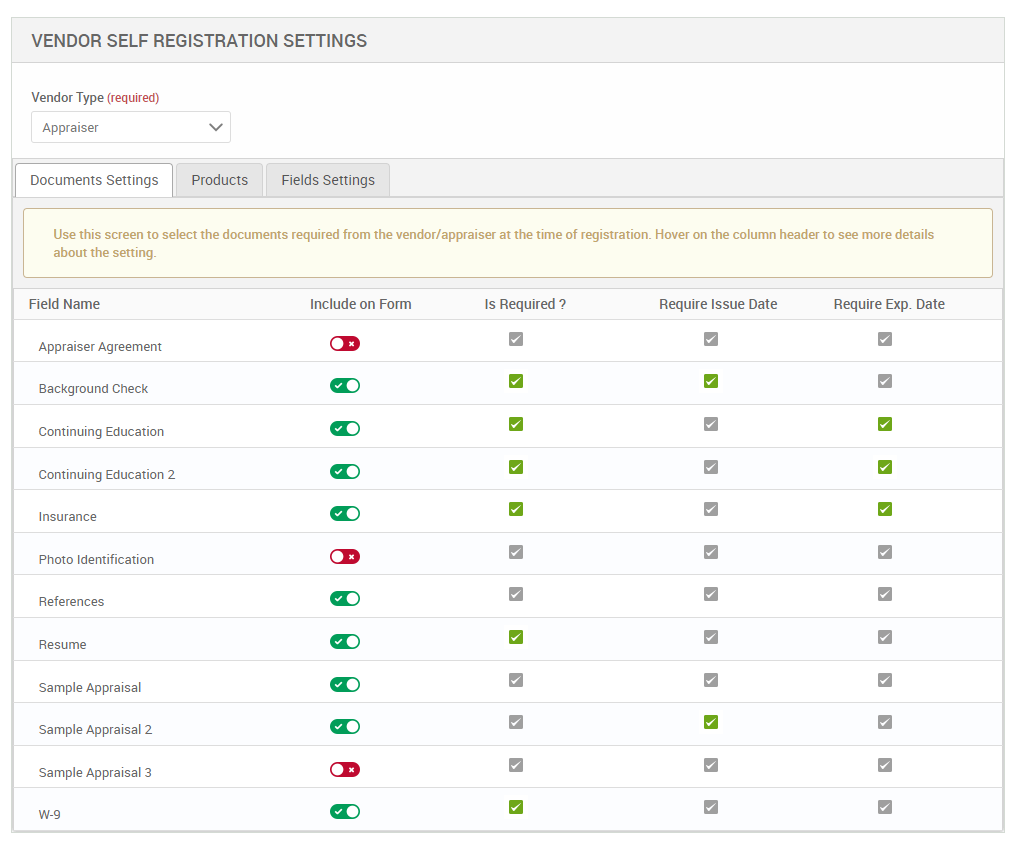This screenshot has height=843, width=1020.
Task: Uncheck Is Required for Resume
Action: [516, 637]
